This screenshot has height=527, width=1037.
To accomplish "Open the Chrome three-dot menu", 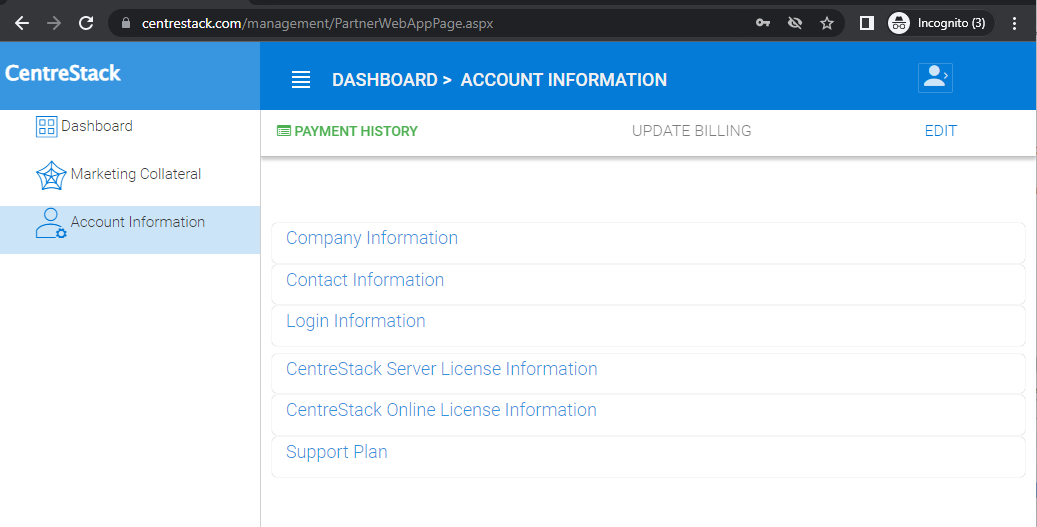I will pos(1015,23).
